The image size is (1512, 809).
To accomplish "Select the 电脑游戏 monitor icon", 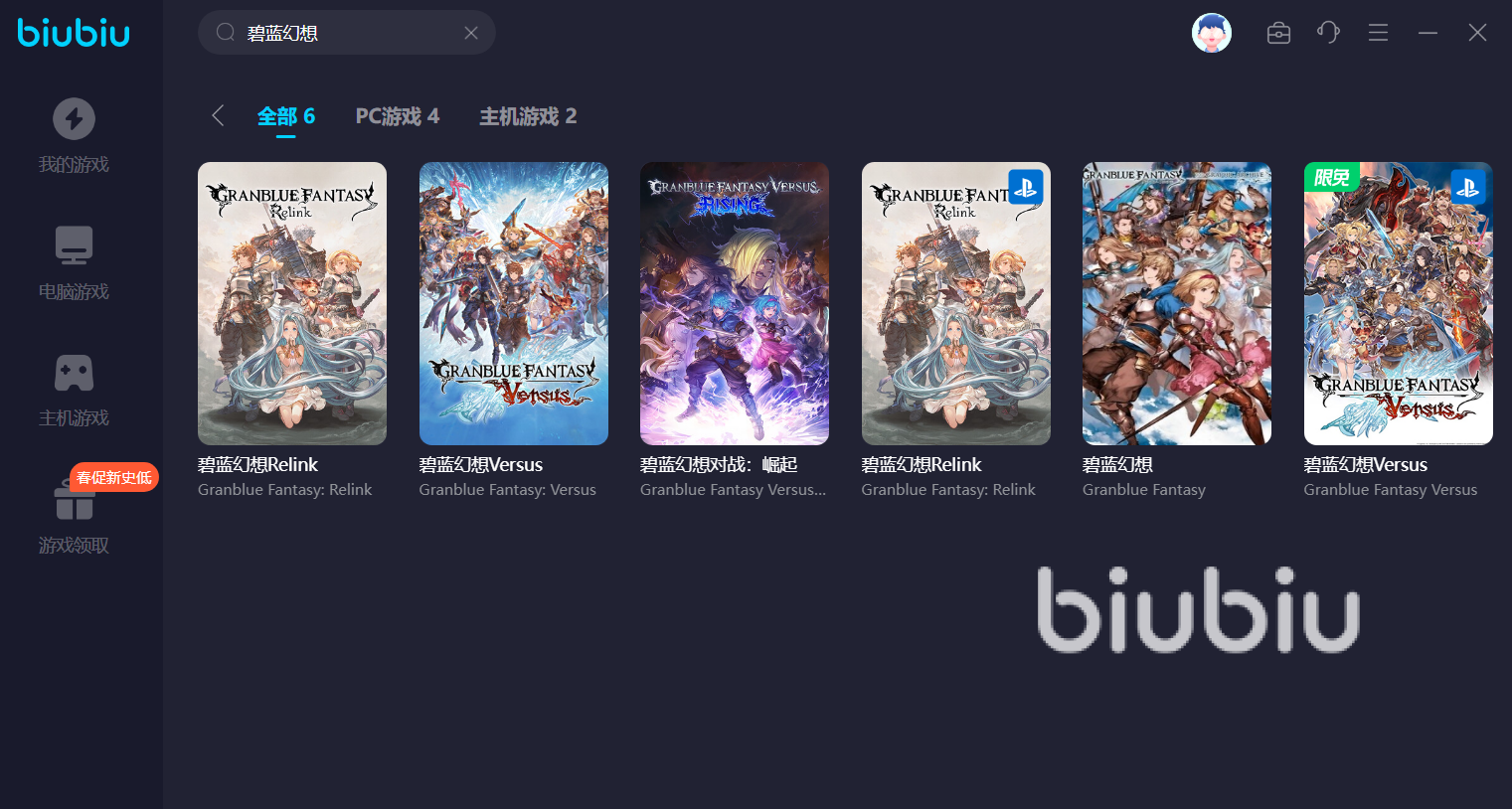I will pyautogui.click(x=74, y=245).
